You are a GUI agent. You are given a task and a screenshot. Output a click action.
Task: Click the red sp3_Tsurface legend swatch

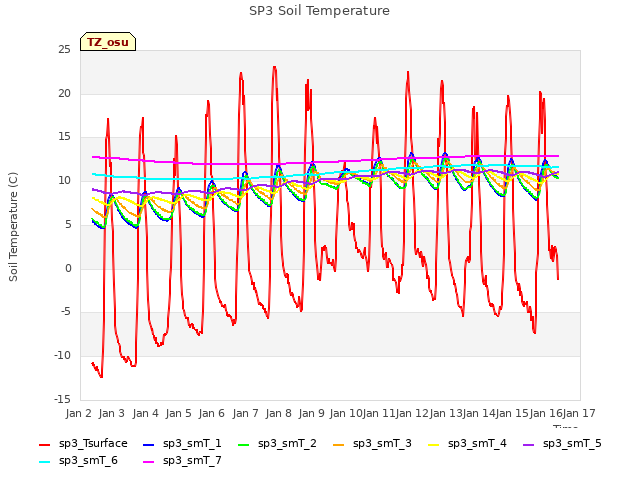point(44,444)
